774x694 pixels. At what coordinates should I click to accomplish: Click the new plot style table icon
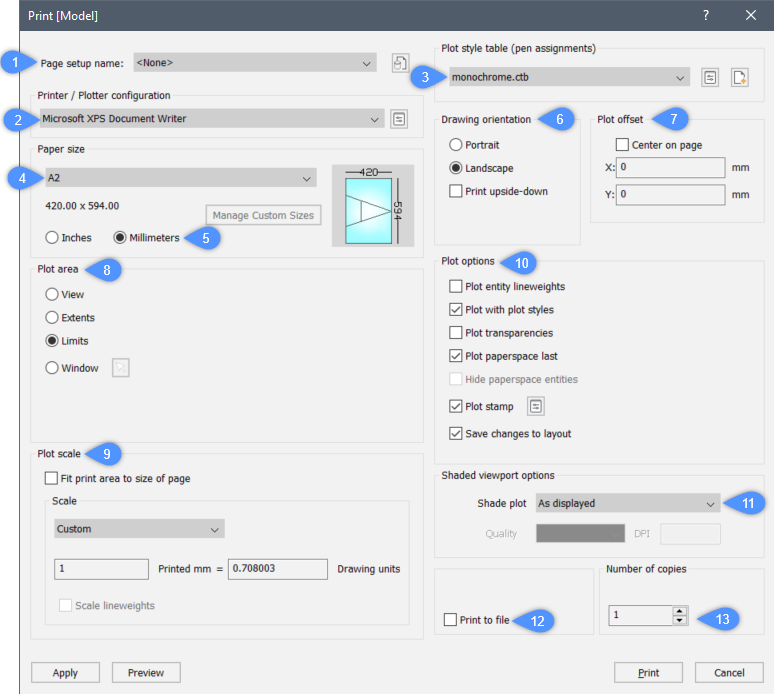pyautogui.click(x=739, y=78)
